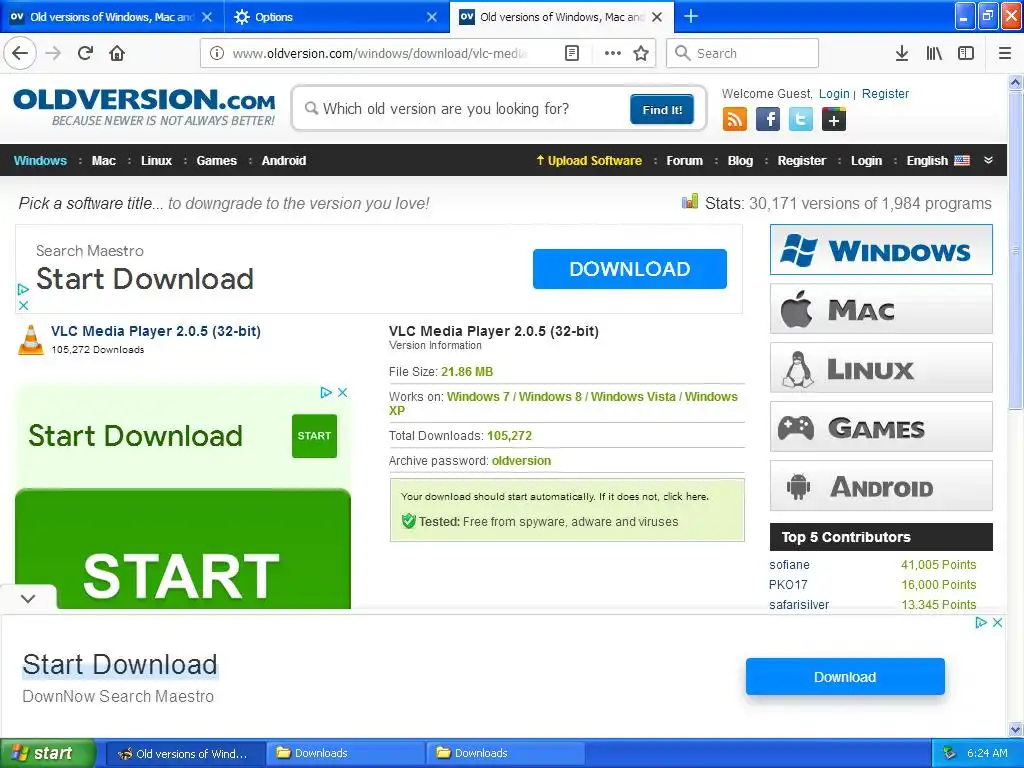Open the Games nav menu item
Viewport: 1024px width, 768px height.
(x=217, y=161)
